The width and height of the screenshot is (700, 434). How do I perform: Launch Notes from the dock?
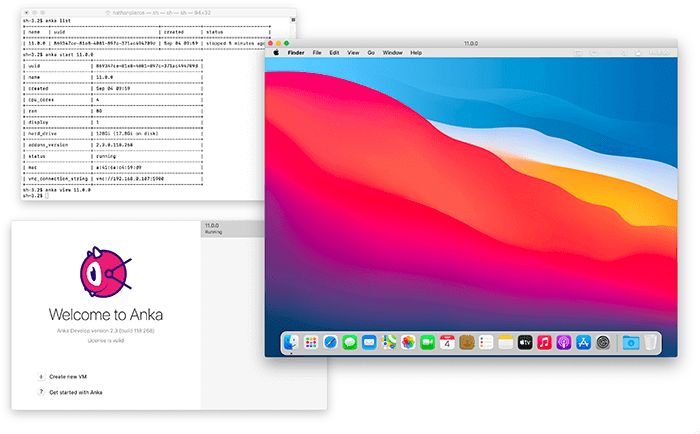[505, 342]
